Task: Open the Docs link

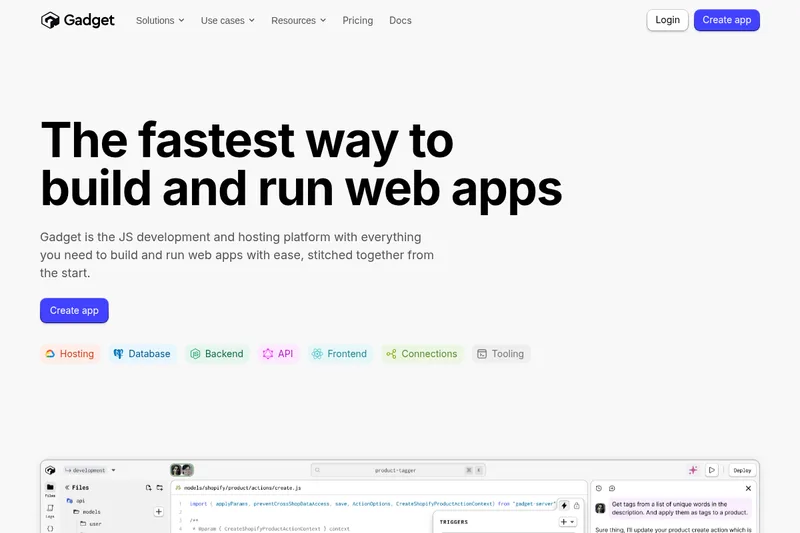Action: [x=400, y=20]
